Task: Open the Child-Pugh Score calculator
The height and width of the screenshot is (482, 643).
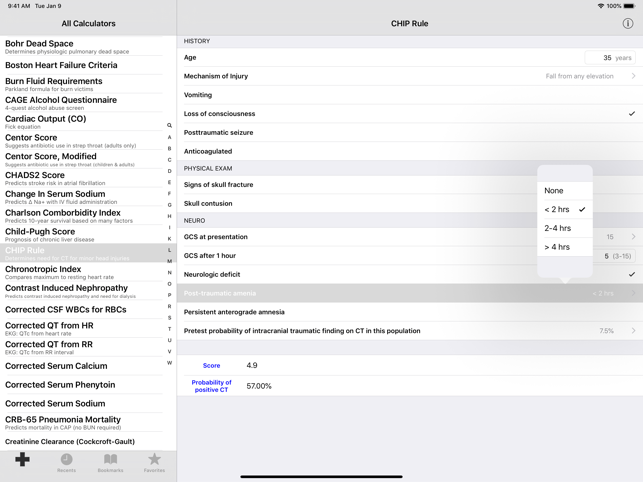Action: point(82,234)
